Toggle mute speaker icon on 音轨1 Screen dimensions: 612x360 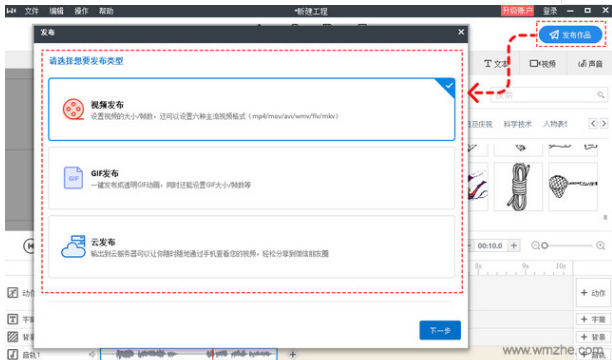92,355
